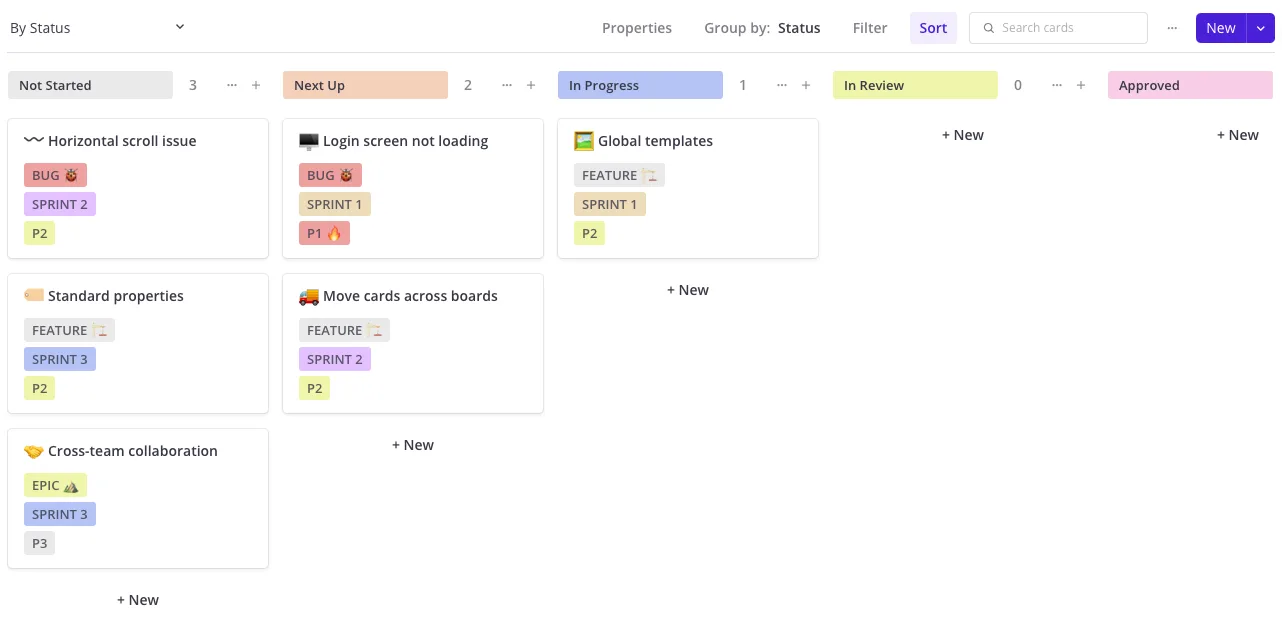
Task: Click the Not Started column label
Action: 90,85
